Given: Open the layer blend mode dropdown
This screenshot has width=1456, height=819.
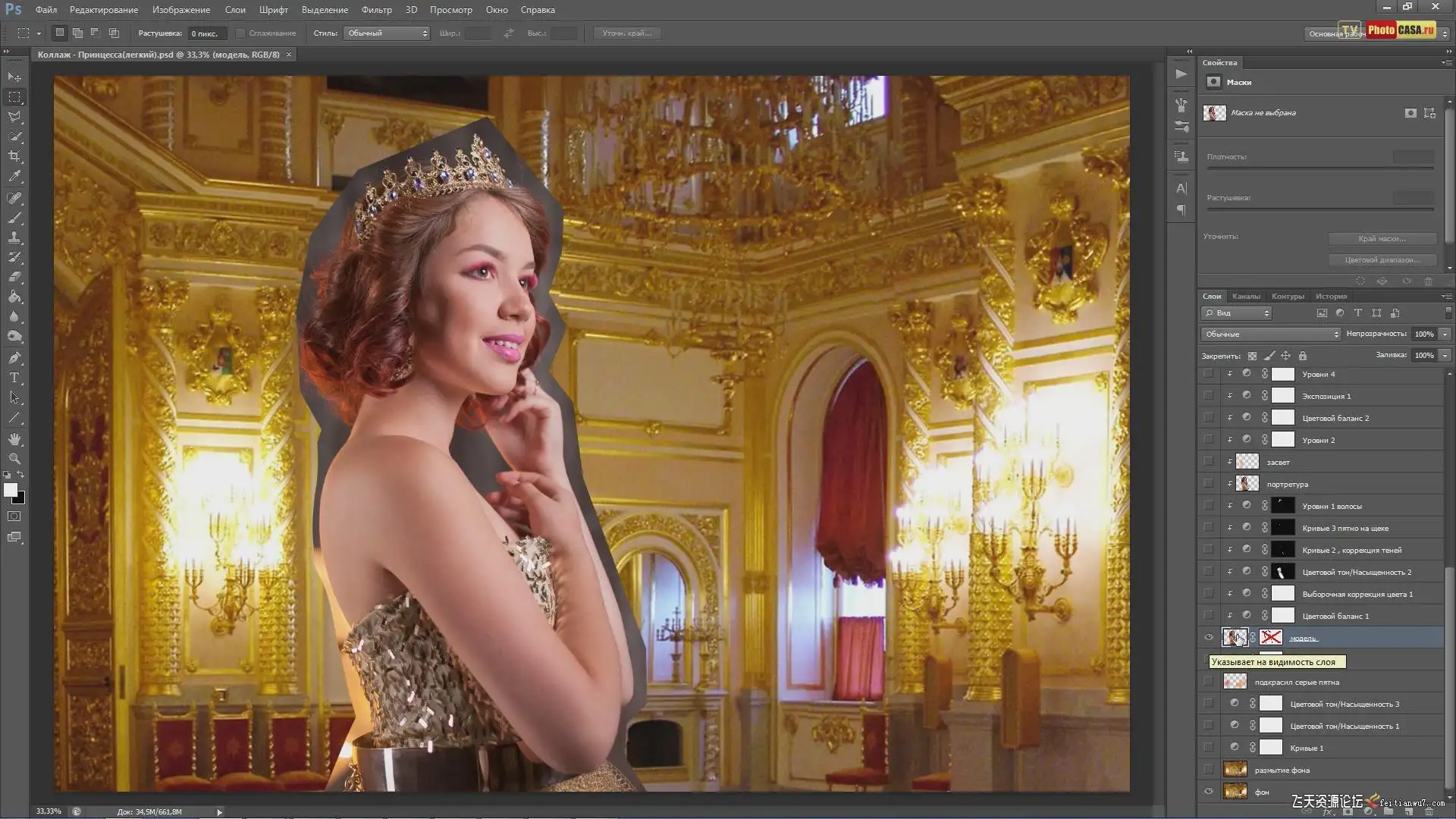Looking at the screenshot, I should pos(1271,334).
